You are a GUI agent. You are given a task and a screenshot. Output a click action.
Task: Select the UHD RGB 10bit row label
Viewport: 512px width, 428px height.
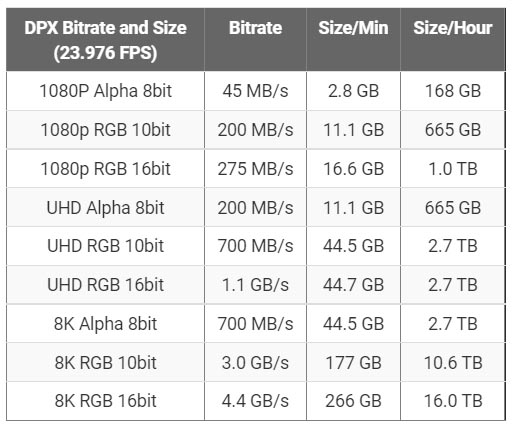[x=105, y=246]
